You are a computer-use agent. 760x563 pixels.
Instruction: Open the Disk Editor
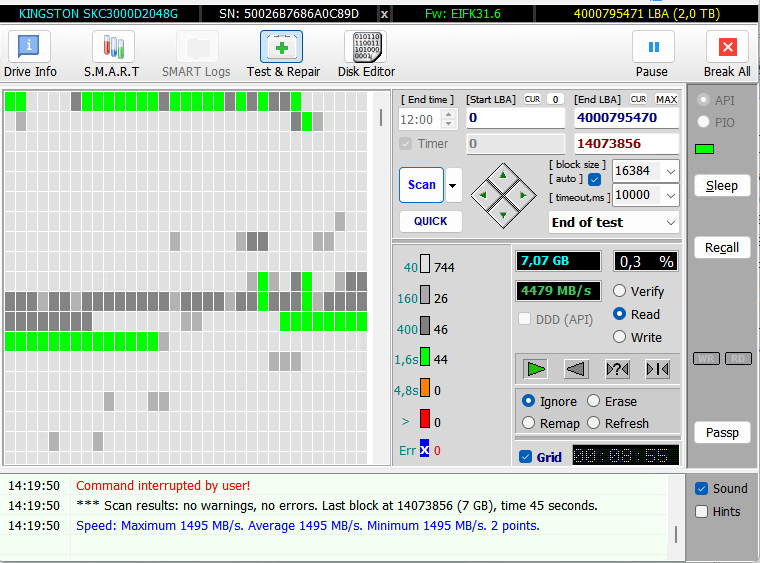click(366, 54)
